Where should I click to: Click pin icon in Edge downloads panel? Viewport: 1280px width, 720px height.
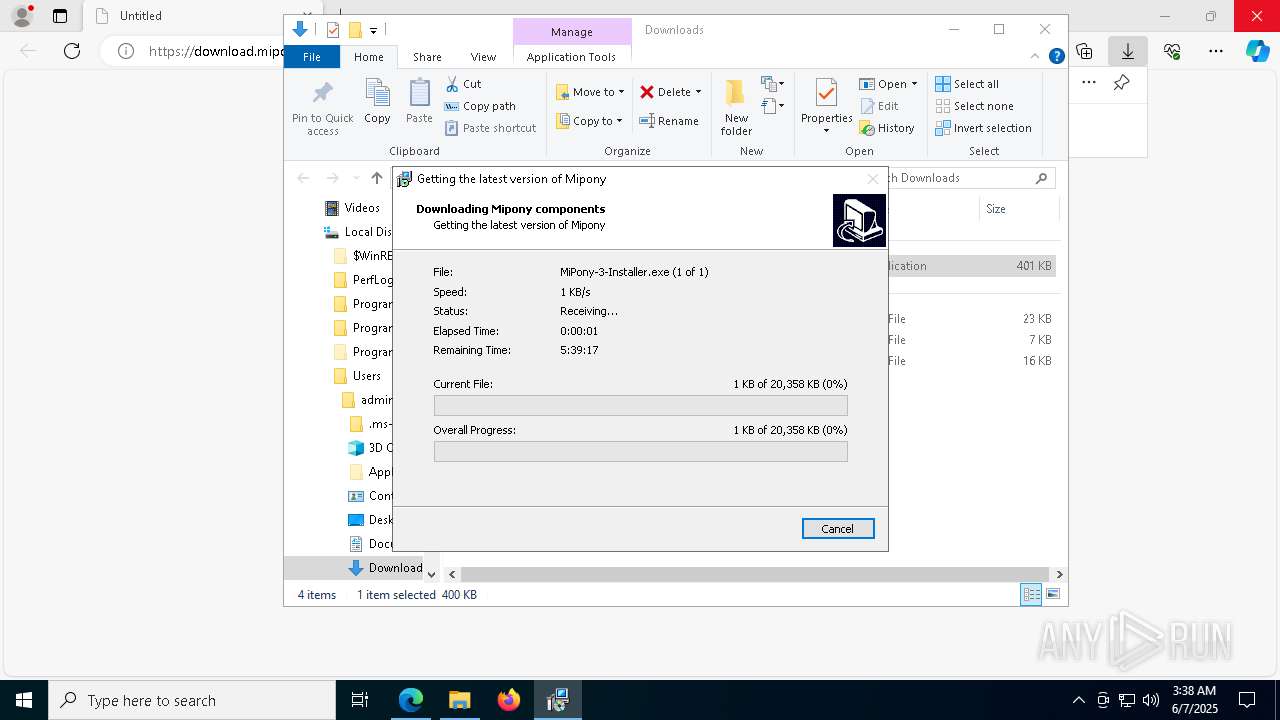click(x=1122, y=83)
